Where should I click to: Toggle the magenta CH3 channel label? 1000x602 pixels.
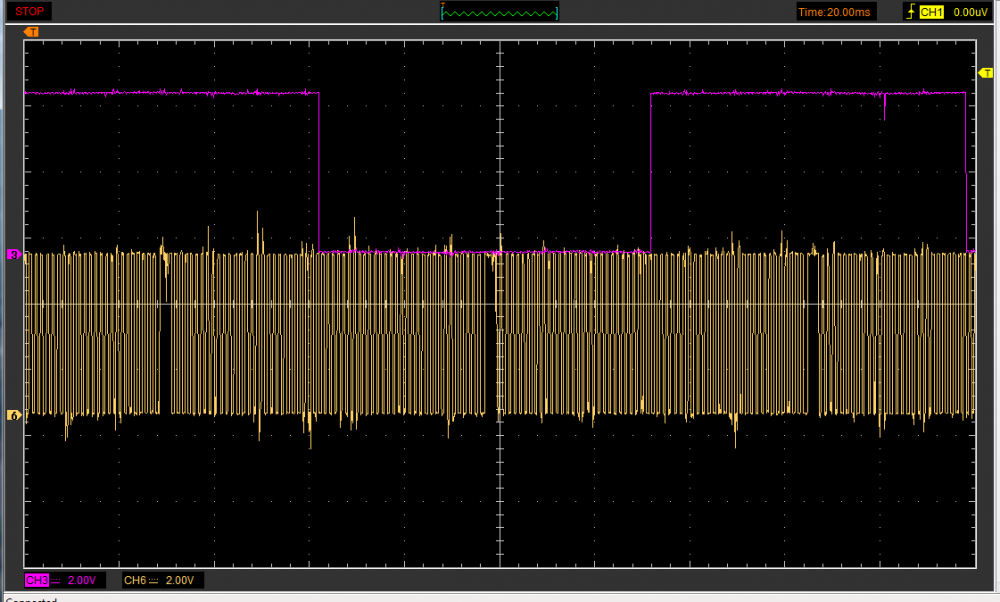tap(36, 580)
